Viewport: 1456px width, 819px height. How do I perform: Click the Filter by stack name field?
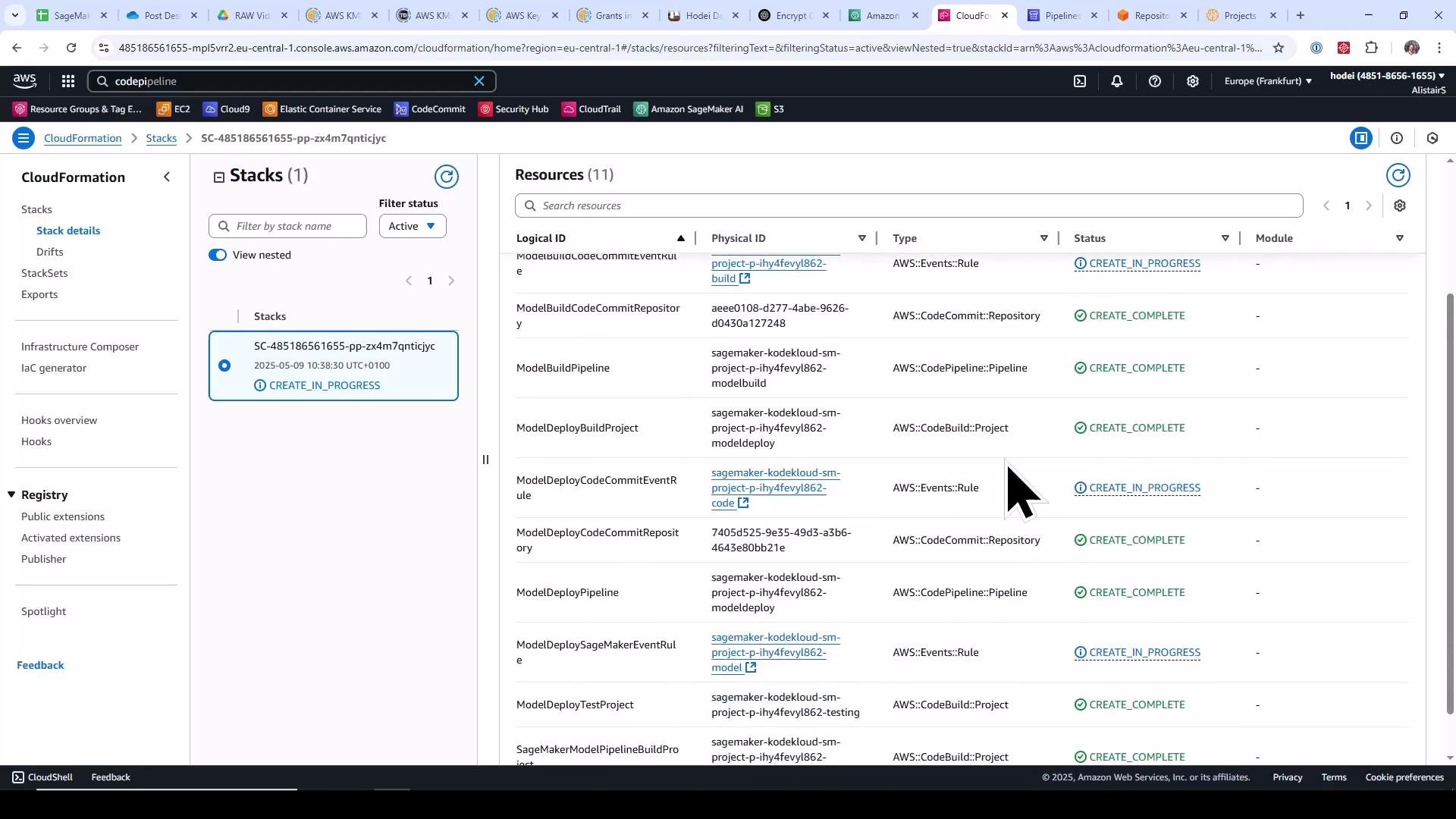(287, 226)
